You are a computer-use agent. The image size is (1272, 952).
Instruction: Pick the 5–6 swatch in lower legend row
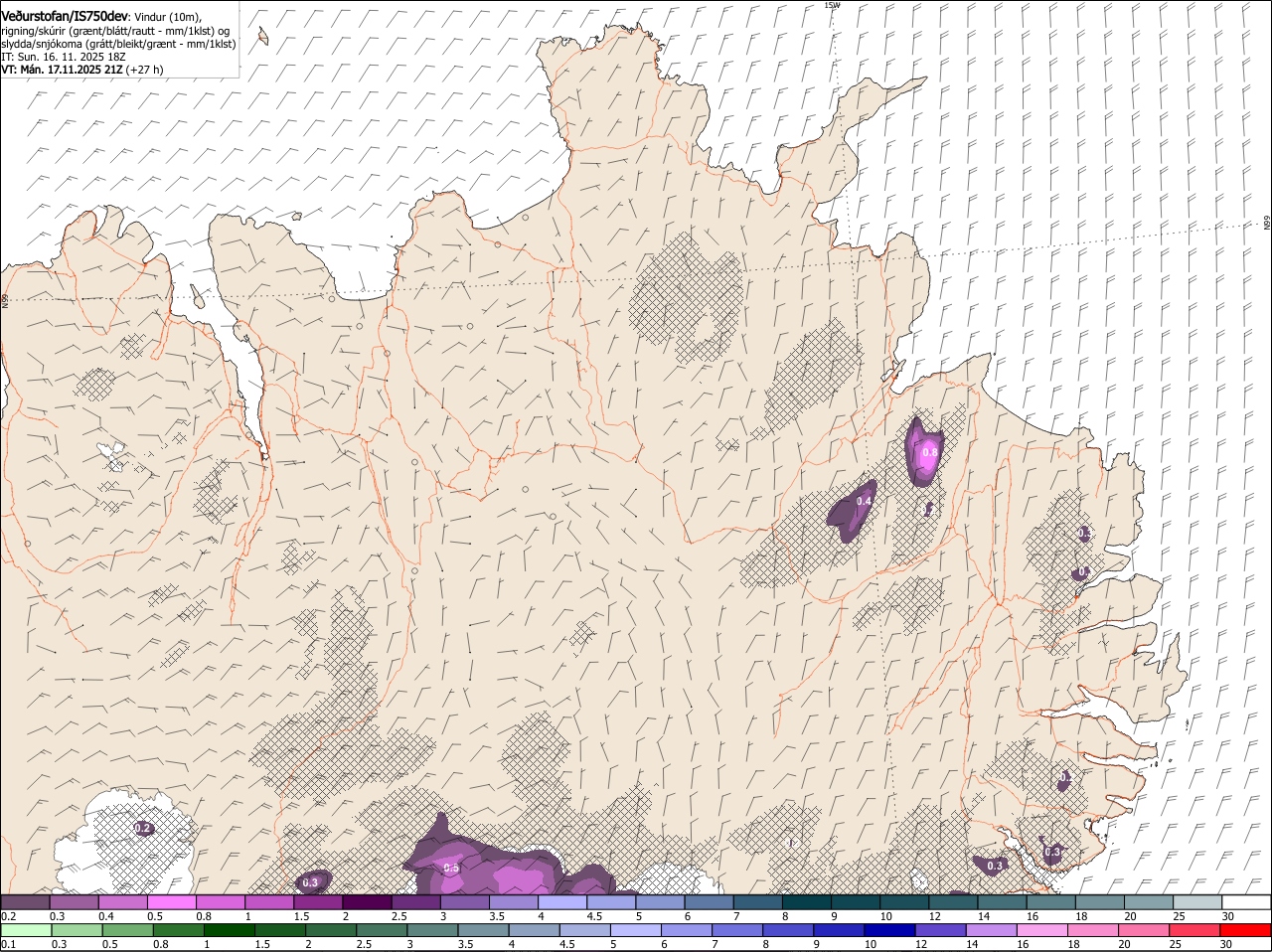click(x=635, y=931)
